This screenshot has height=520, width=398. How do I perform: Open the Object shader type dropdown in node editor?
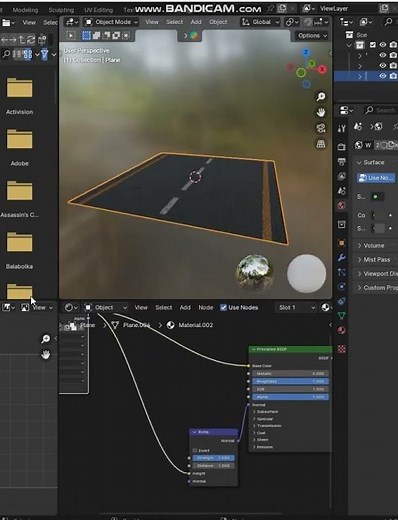coord(106,307)
